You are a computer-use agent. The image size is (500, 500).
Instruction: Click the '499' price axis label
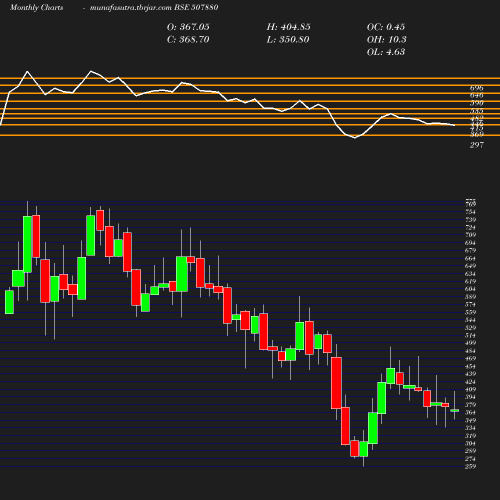(x=470, y=343)
